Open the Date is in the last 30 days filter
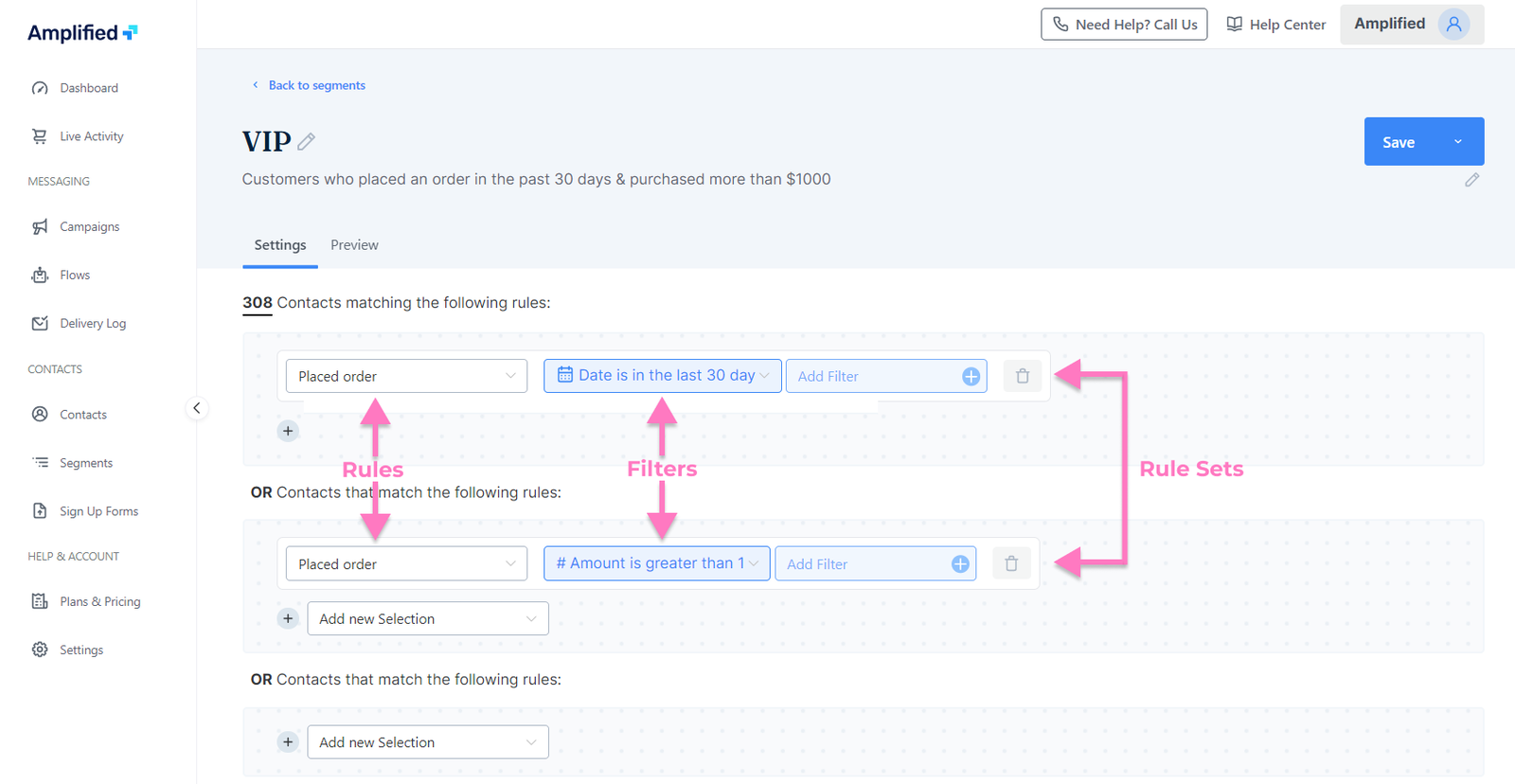The height and width of the screenshot is (784, 1515). (663, 376)
